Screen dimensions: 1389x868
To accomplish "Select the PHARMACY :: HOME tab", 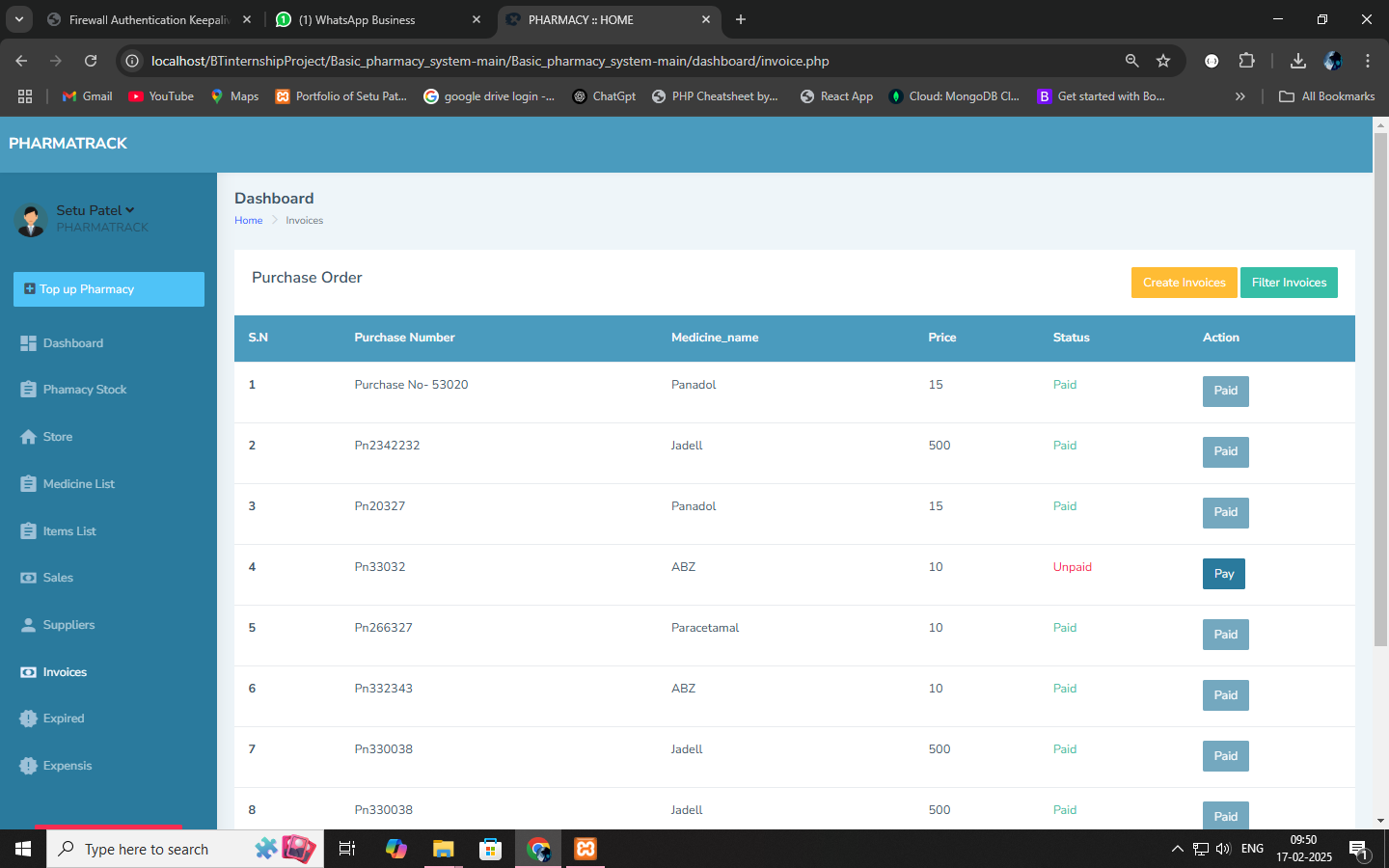I will pyautogui.click(x=608, y=19).
